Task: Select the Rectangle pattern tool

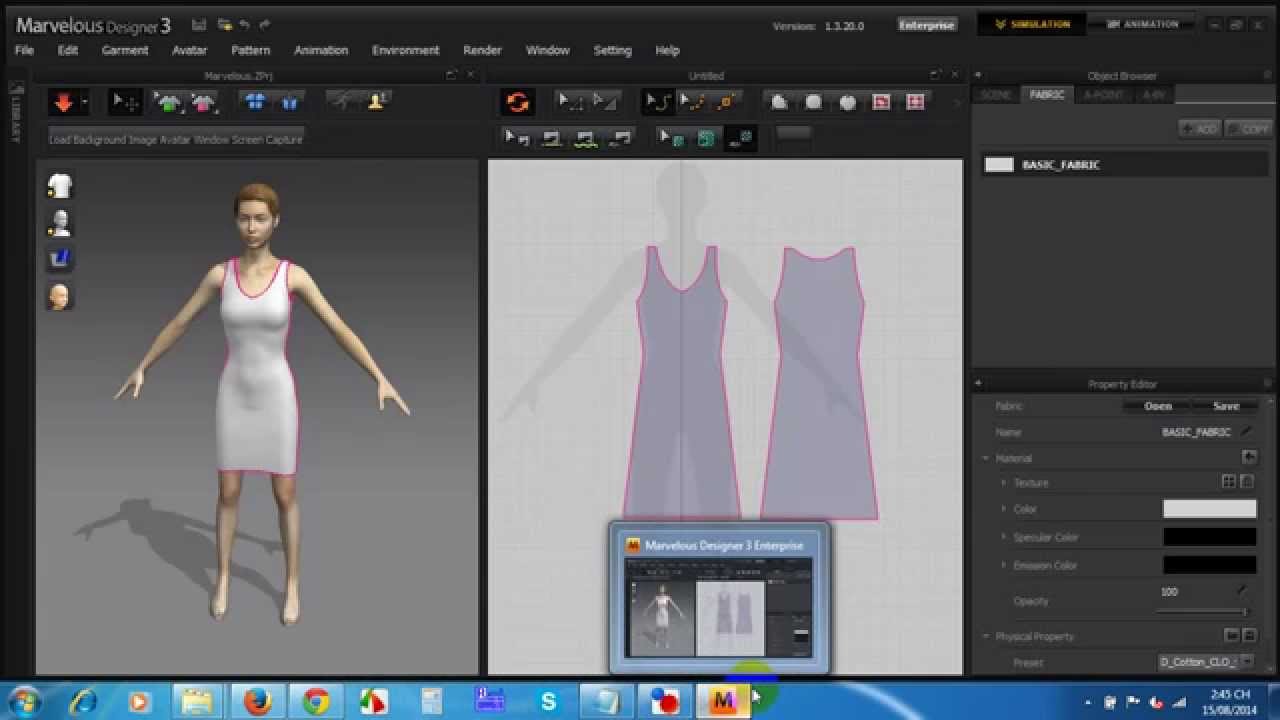Action: (x=814, y=102)
